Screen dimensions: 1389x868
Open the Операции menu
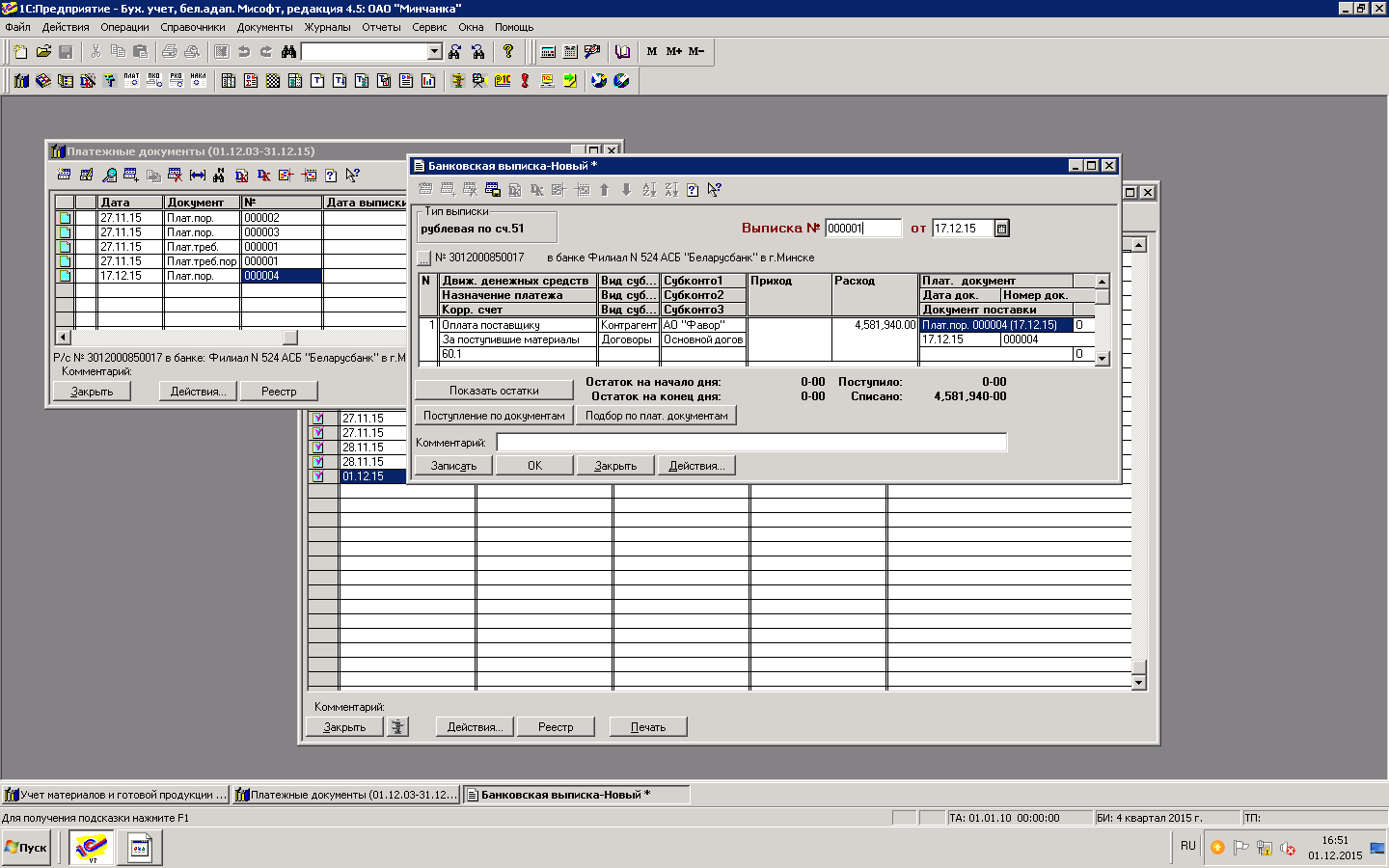pos(124,27)
